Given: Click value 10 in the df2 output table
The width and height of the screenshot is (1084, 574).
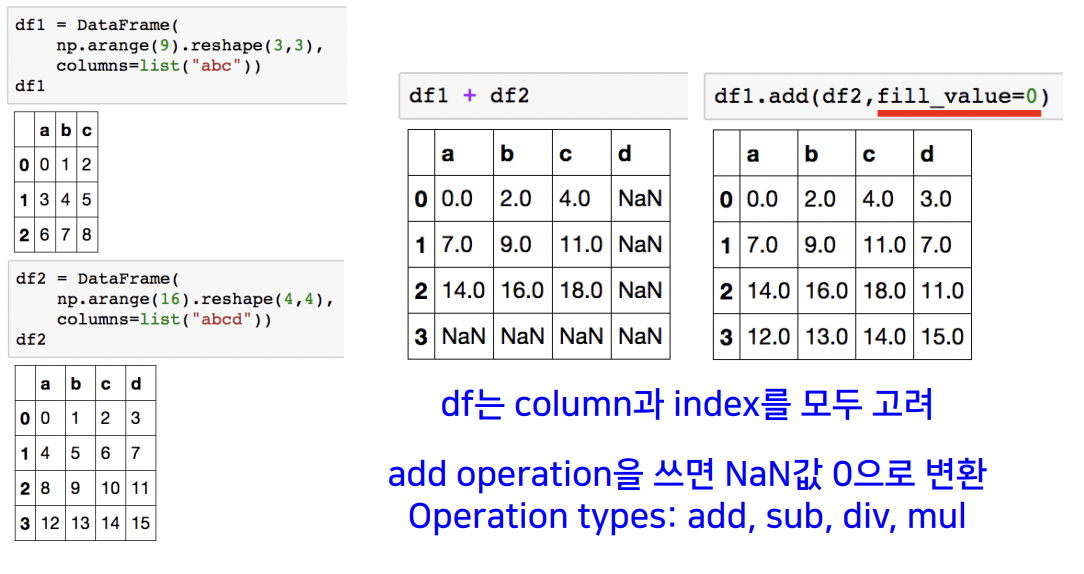Looking at the screenshot, I should tap(111, 488).
